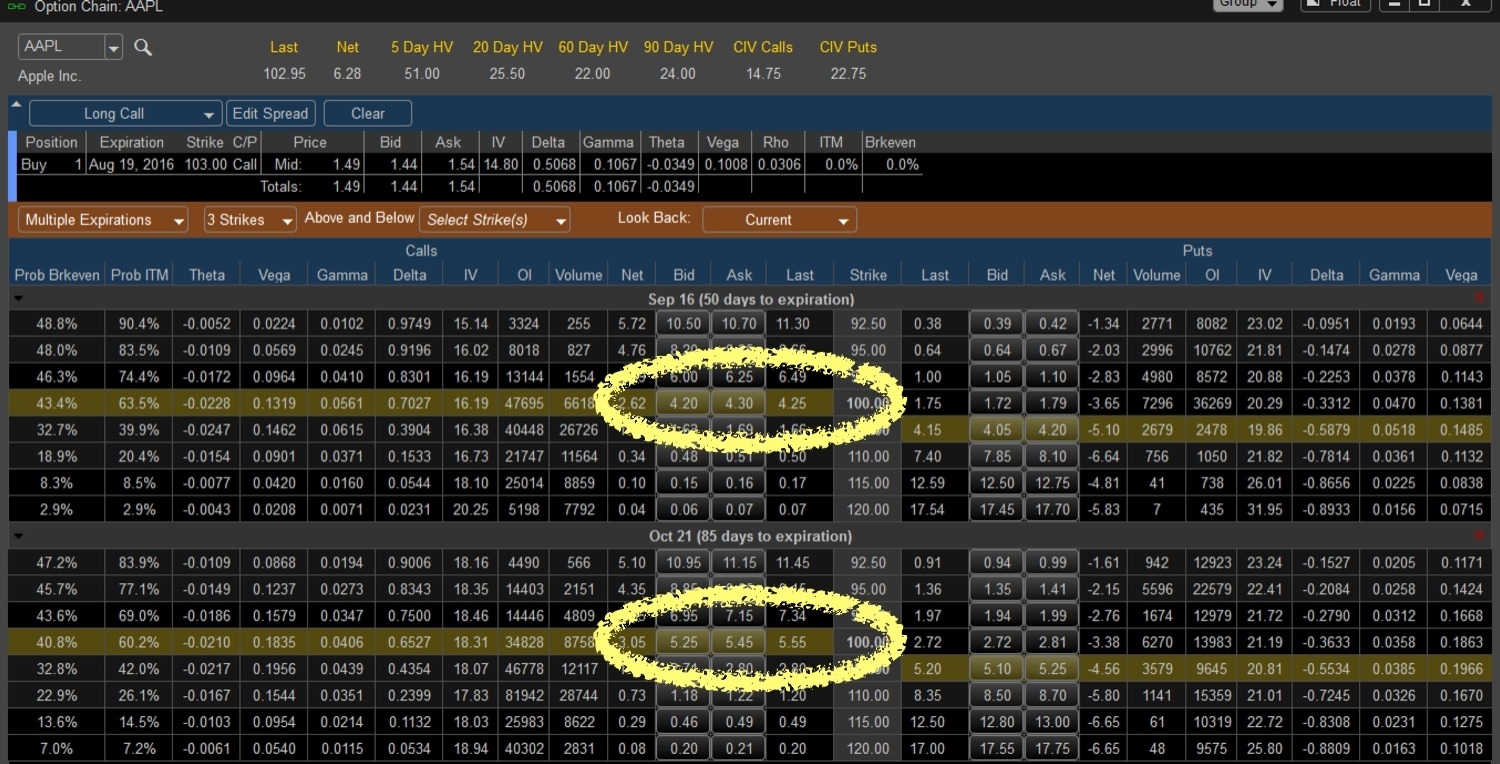This screenshot has height=764, width=1500.
Task: Collapse the Oct 21 expiration section
Action: [x=18, y=536]
